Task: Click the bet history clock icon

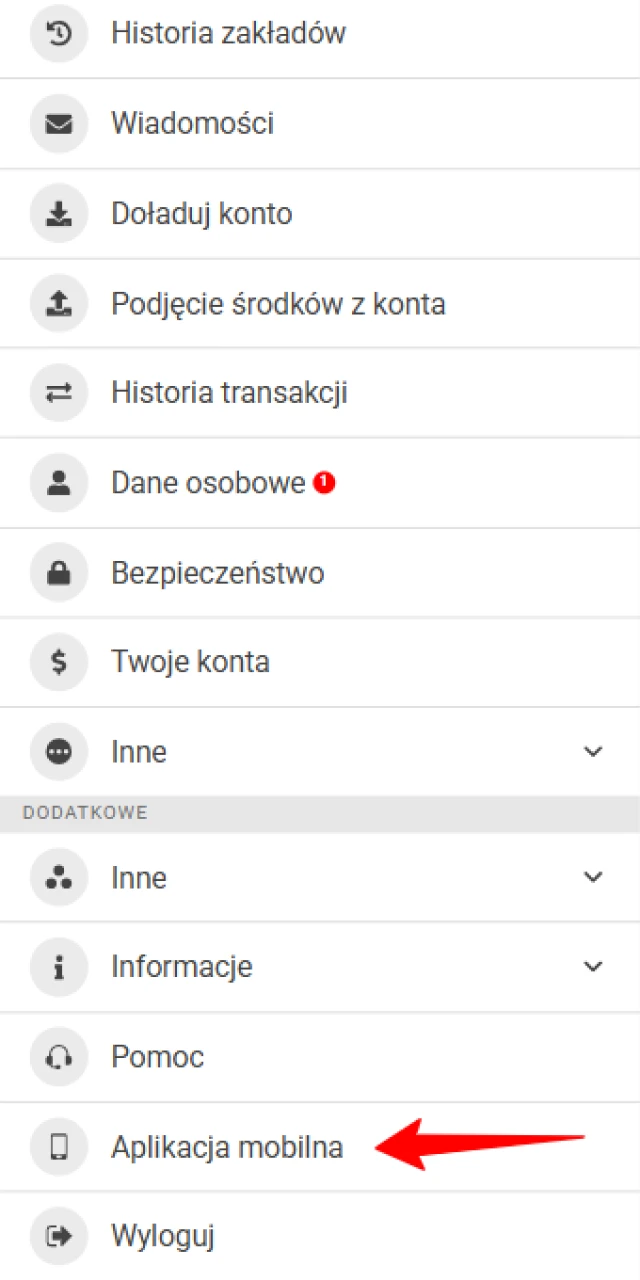Action: tap(58, 33)
